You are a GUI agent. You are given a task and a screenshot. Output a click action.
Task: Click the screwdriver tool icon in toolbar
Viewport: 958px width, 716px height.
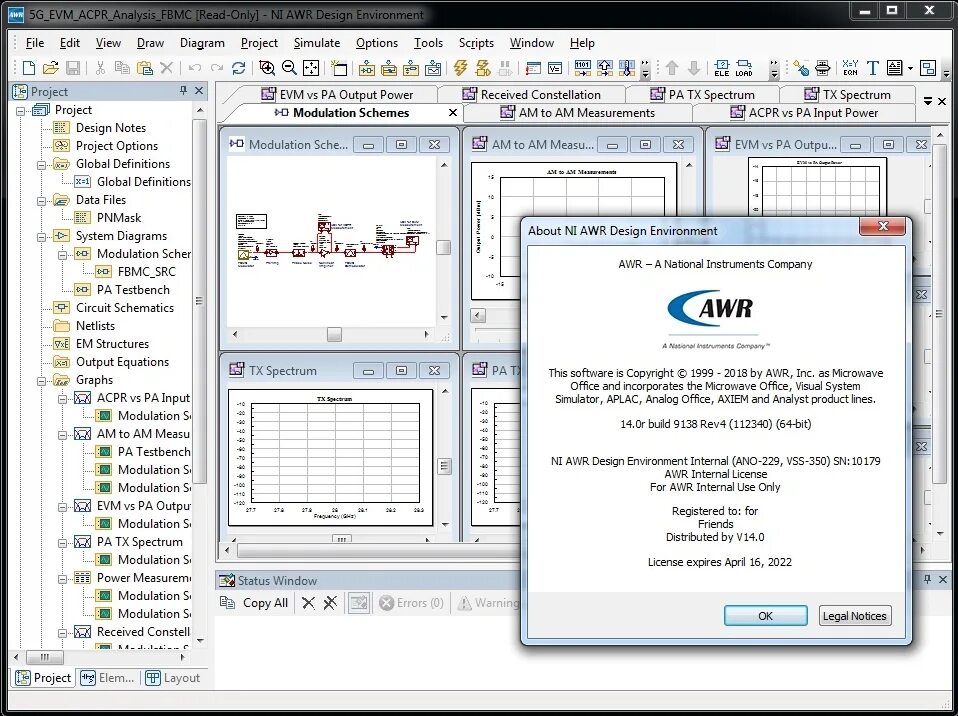801,68
